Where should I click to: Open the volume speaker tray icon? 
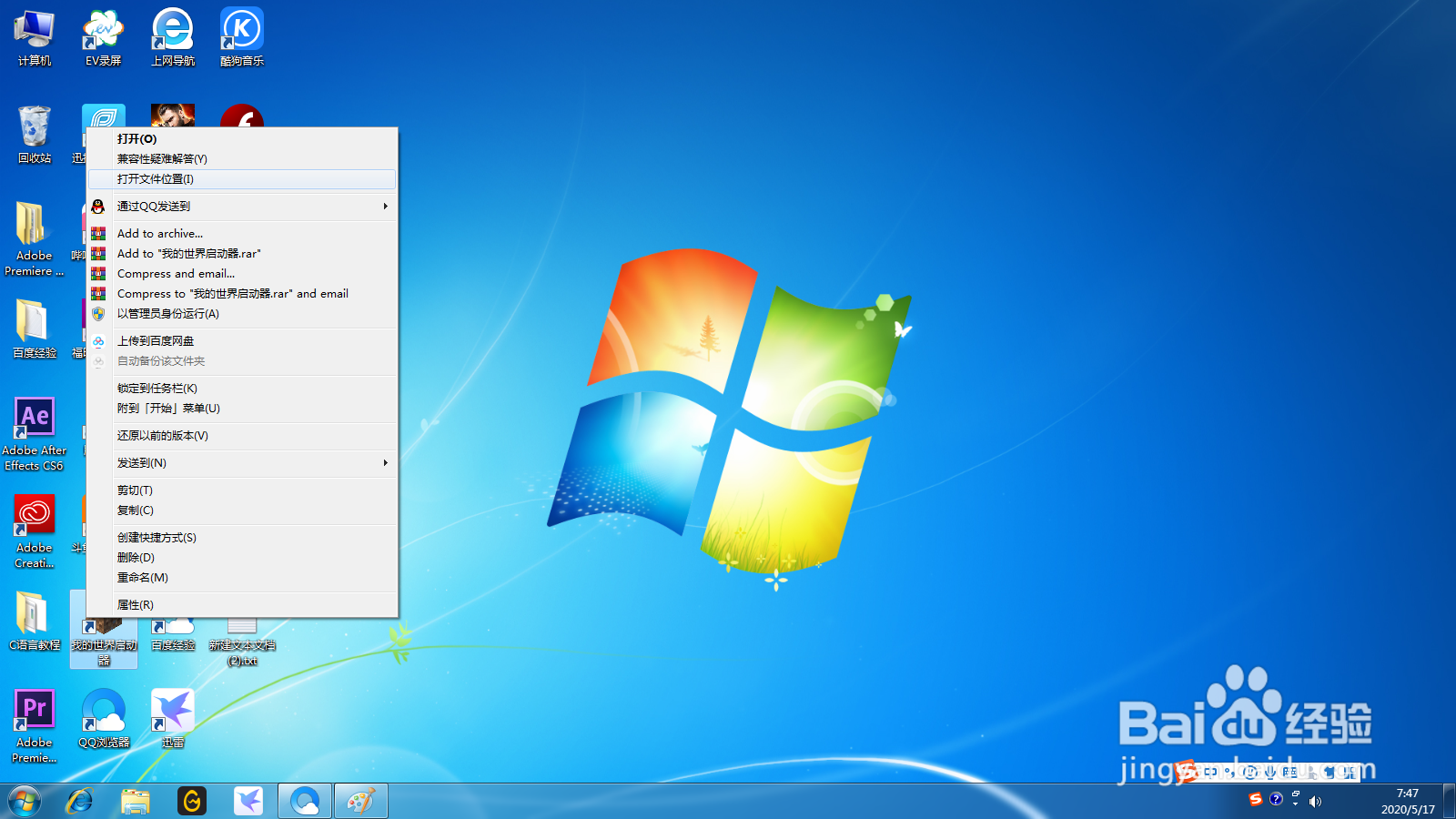tap(1315, 801)
